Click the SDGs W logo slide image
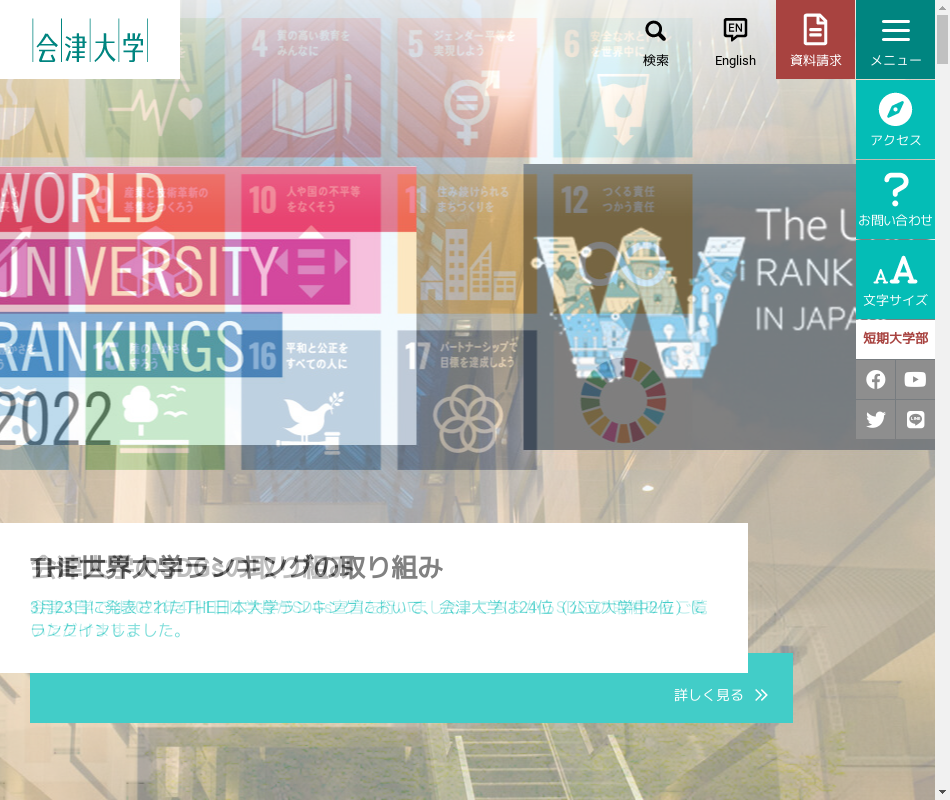The width and height of the screenshot is (950, 800). tap(689, 306)
